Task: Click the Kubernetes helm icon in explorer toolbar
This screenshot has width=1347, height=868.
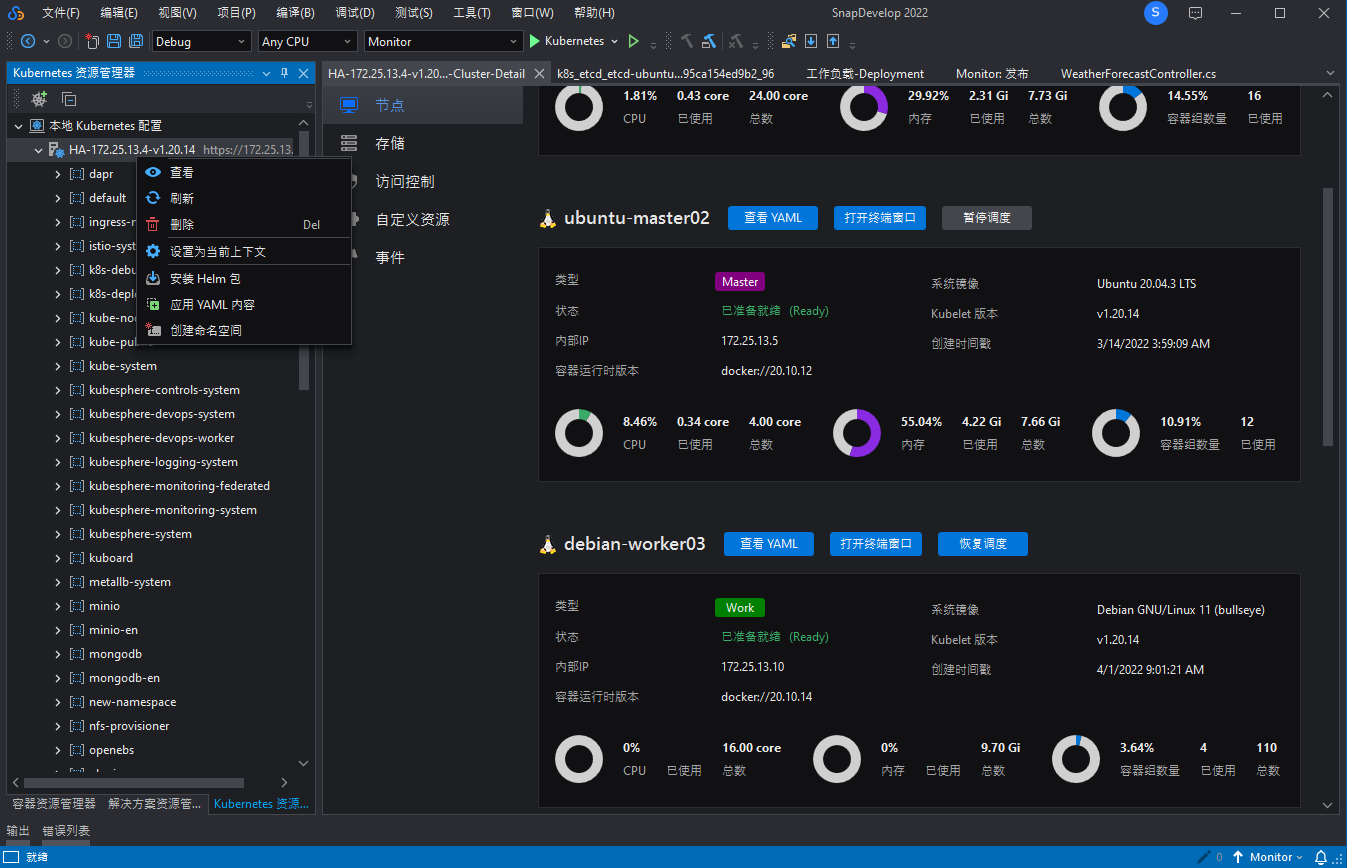Action: pos(39,99)
